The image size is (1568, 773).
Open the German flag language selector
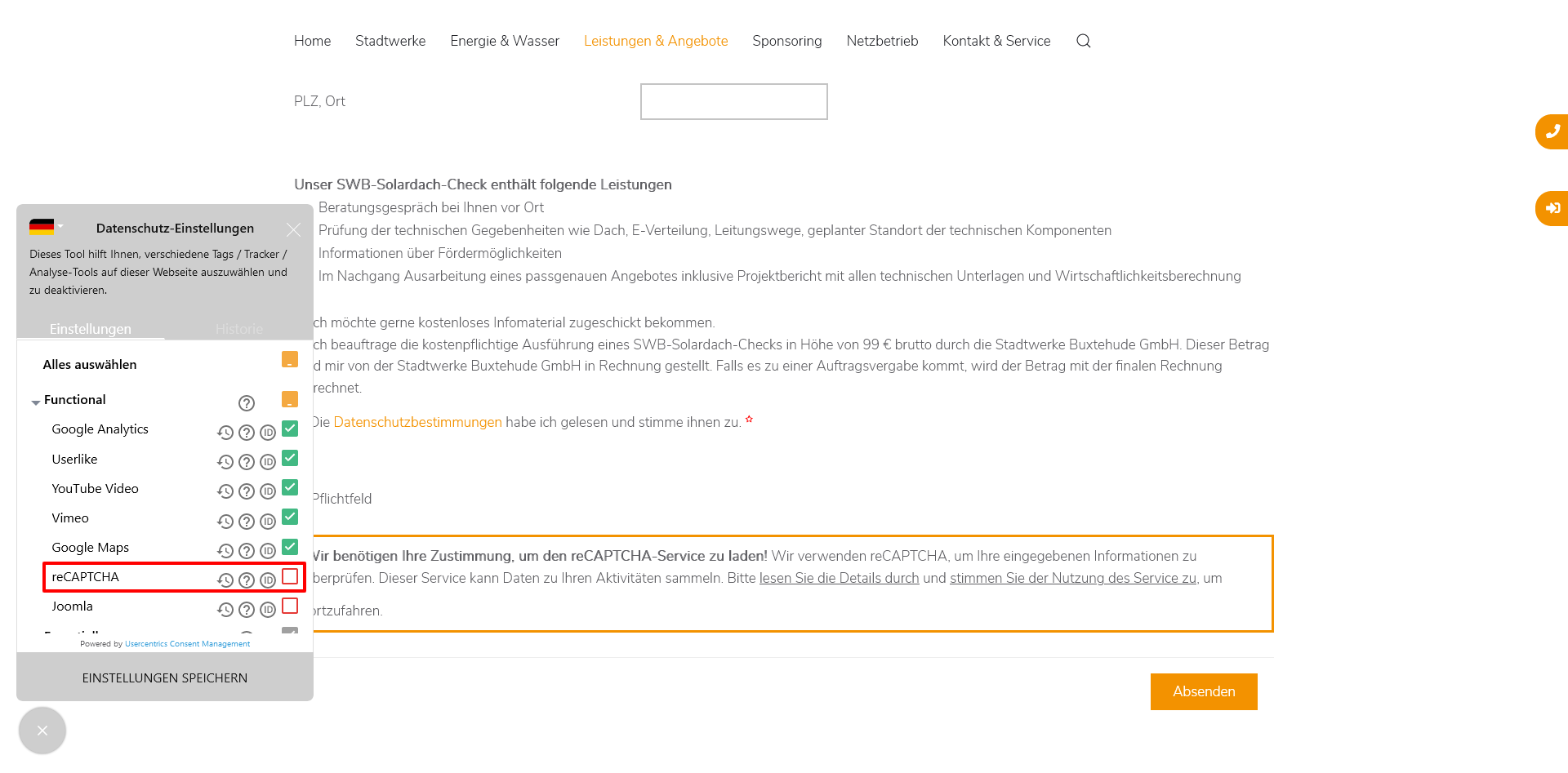[46, 227]
